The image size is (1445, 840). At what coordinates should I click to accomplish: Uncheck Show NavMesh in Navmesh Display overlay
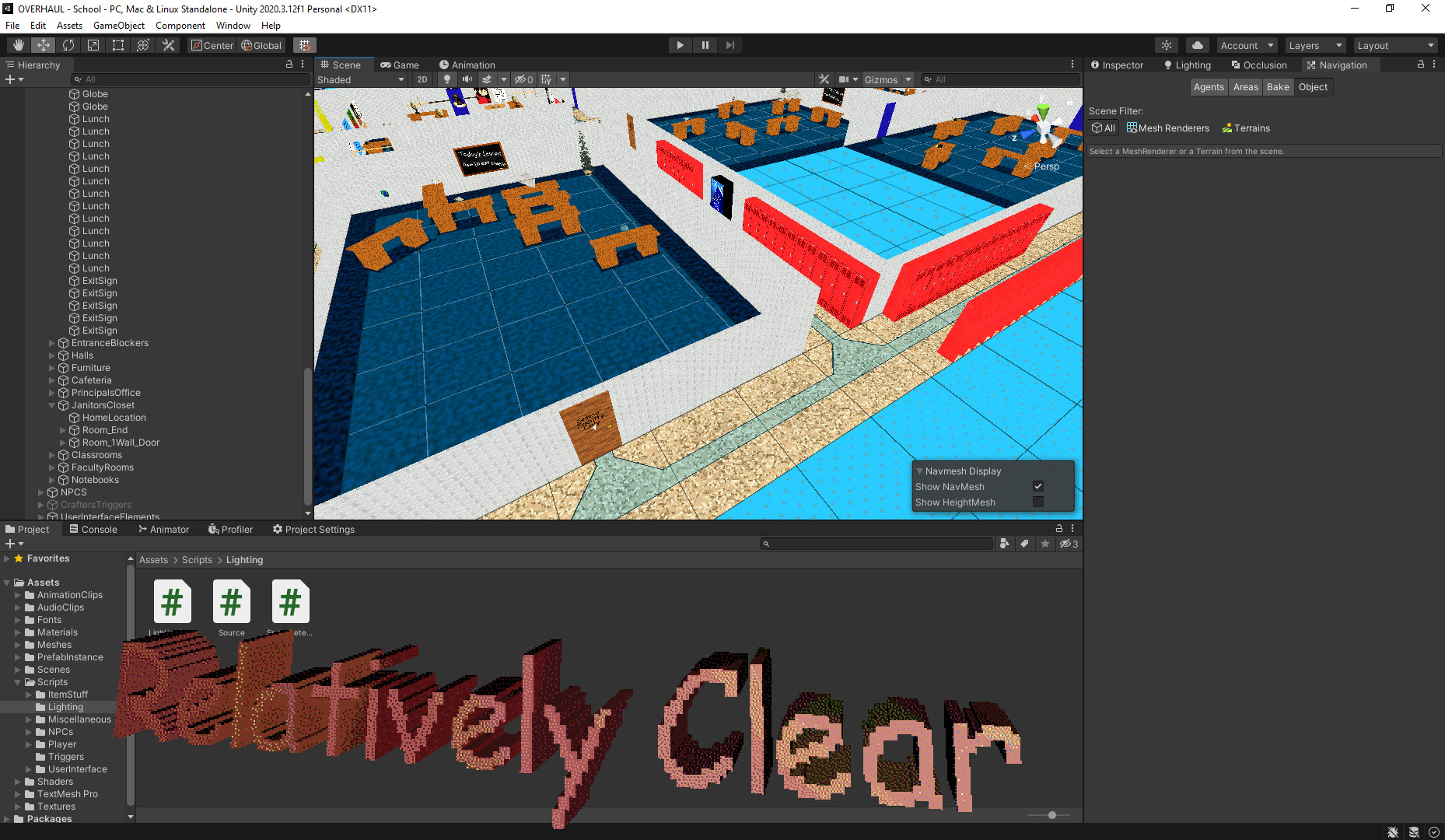[x=1038, y=486]
